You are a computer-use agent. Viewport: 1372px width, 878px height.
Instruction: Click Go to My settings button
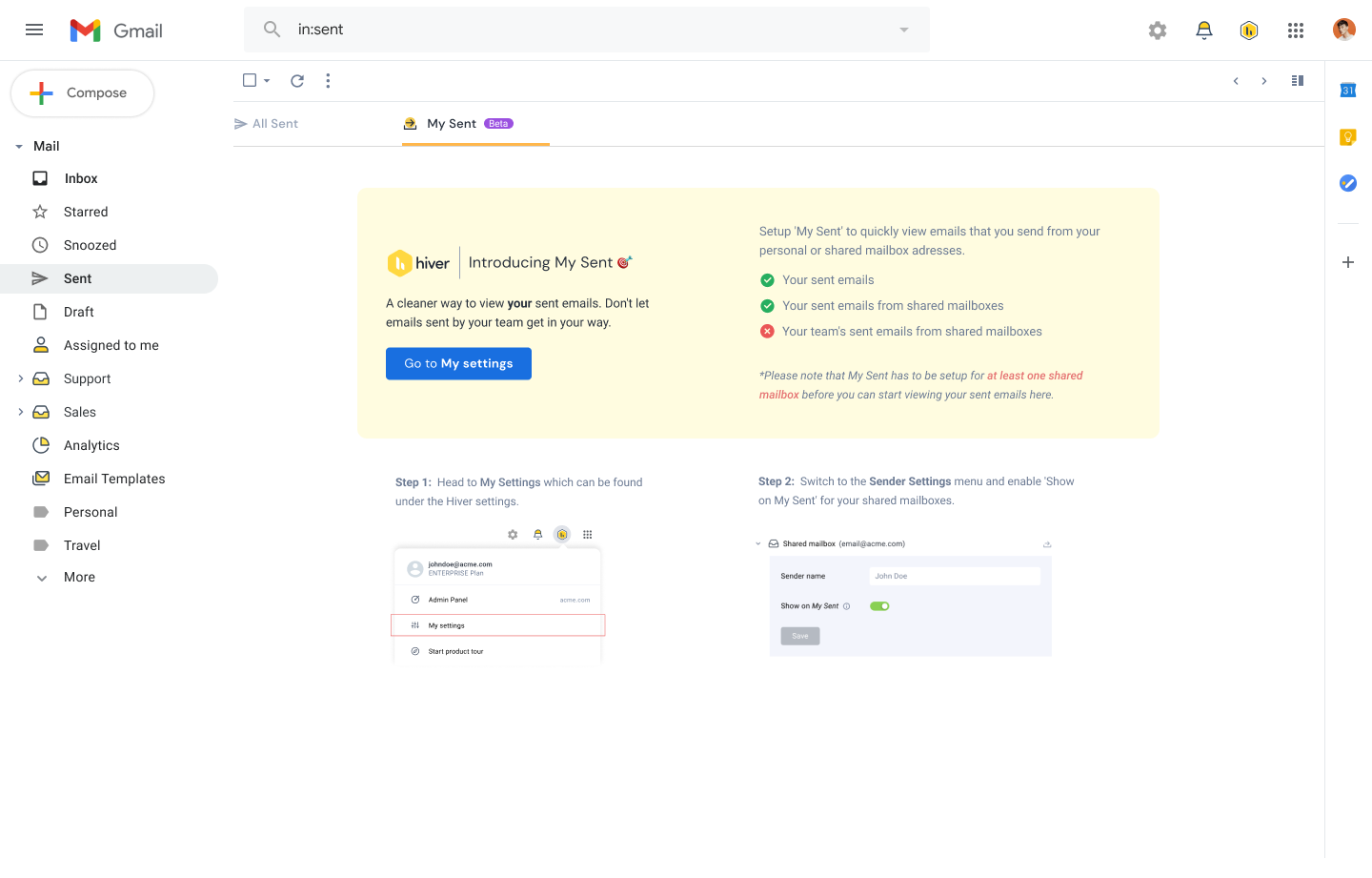tap(458, 363)
